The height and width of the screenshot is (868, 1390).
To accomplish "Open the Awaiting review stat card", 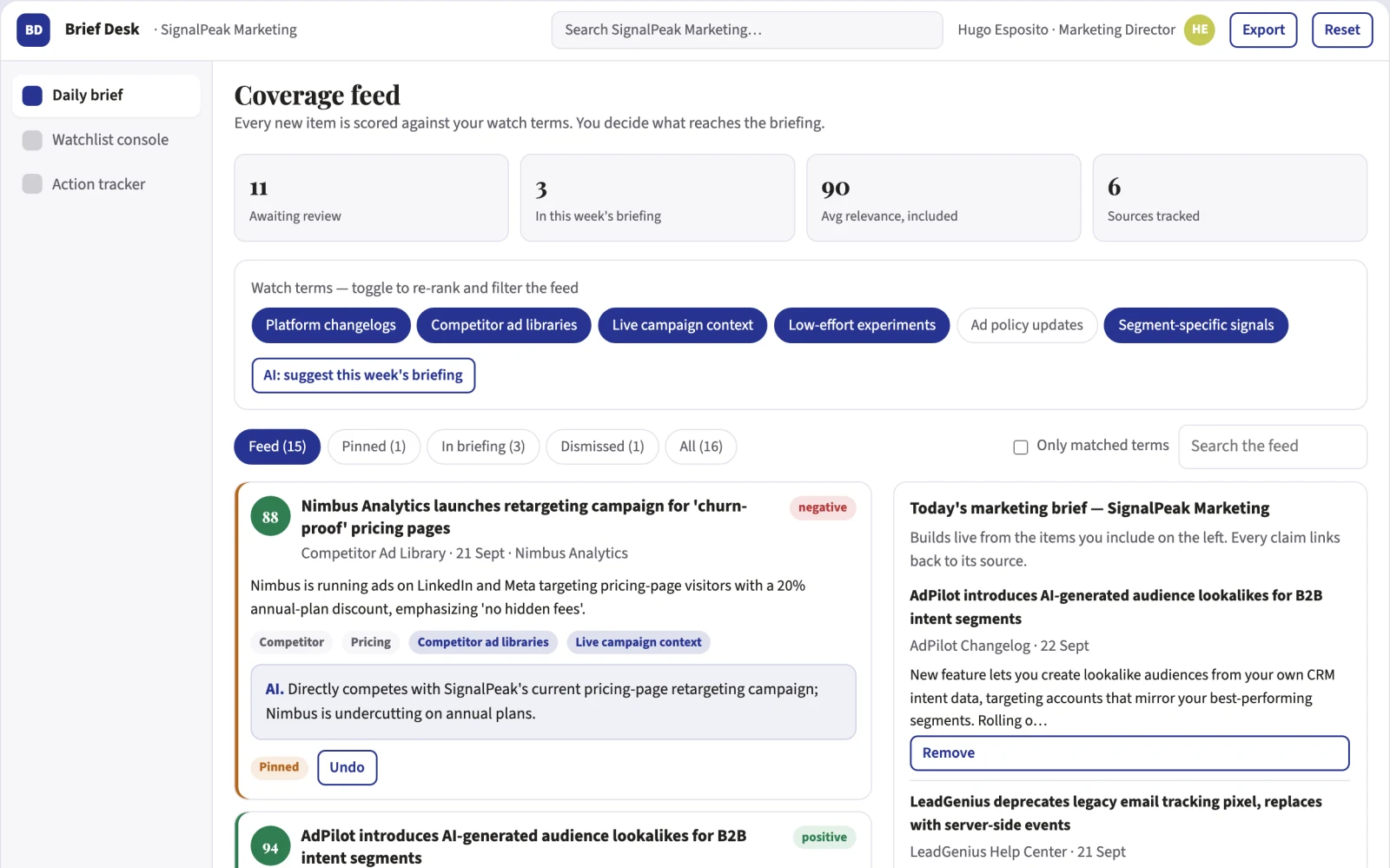I will 371,198.
